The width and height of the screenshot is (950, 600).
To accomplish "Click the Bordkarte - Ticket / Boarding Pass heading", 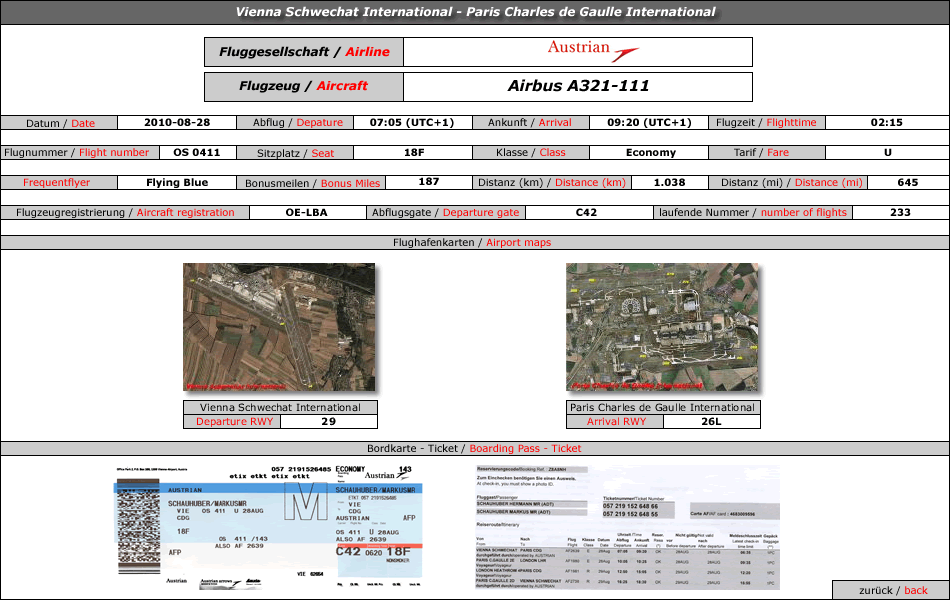I will coord(474,448).
